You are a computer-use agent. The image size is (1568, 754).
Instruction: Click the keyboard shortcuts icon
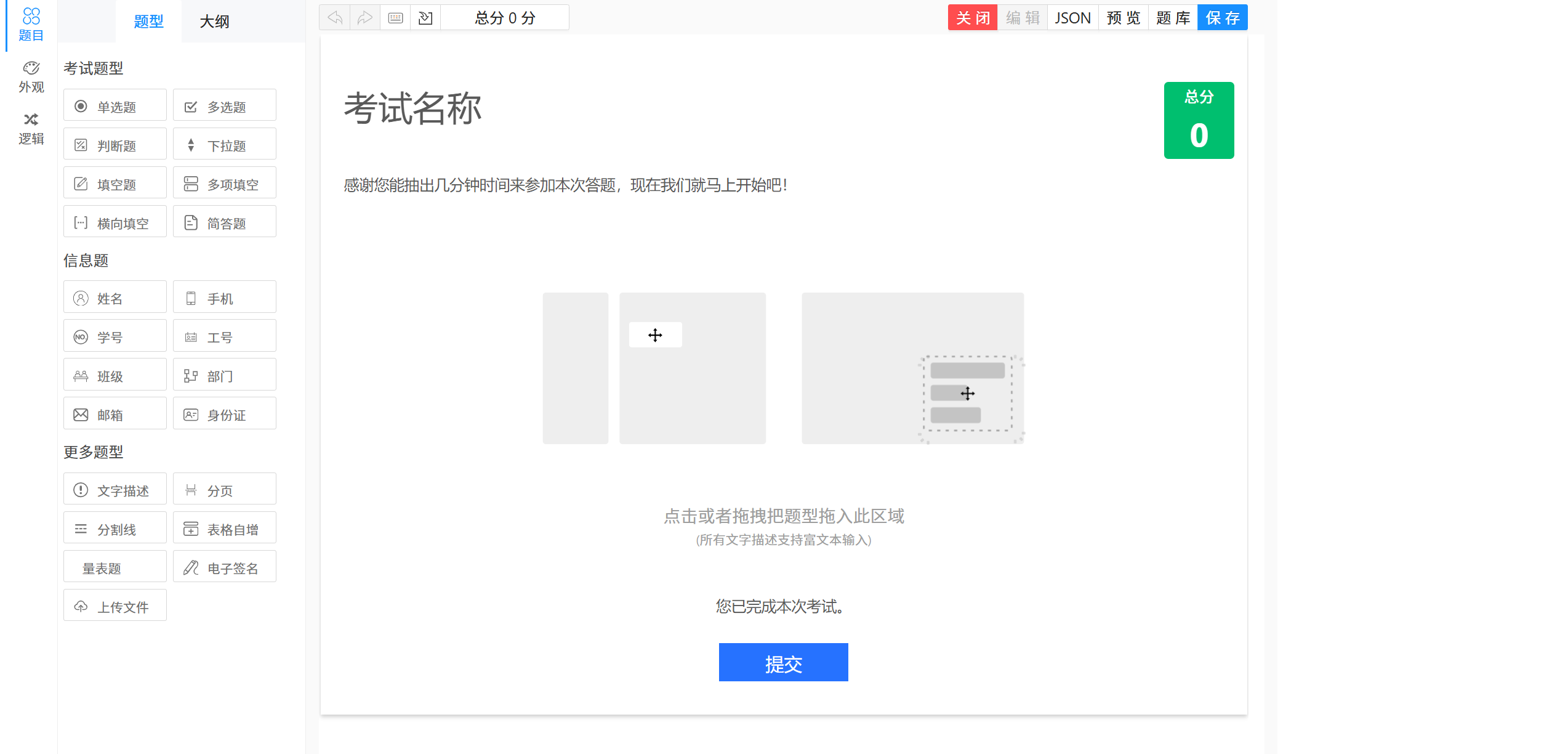tap(395, 18)
